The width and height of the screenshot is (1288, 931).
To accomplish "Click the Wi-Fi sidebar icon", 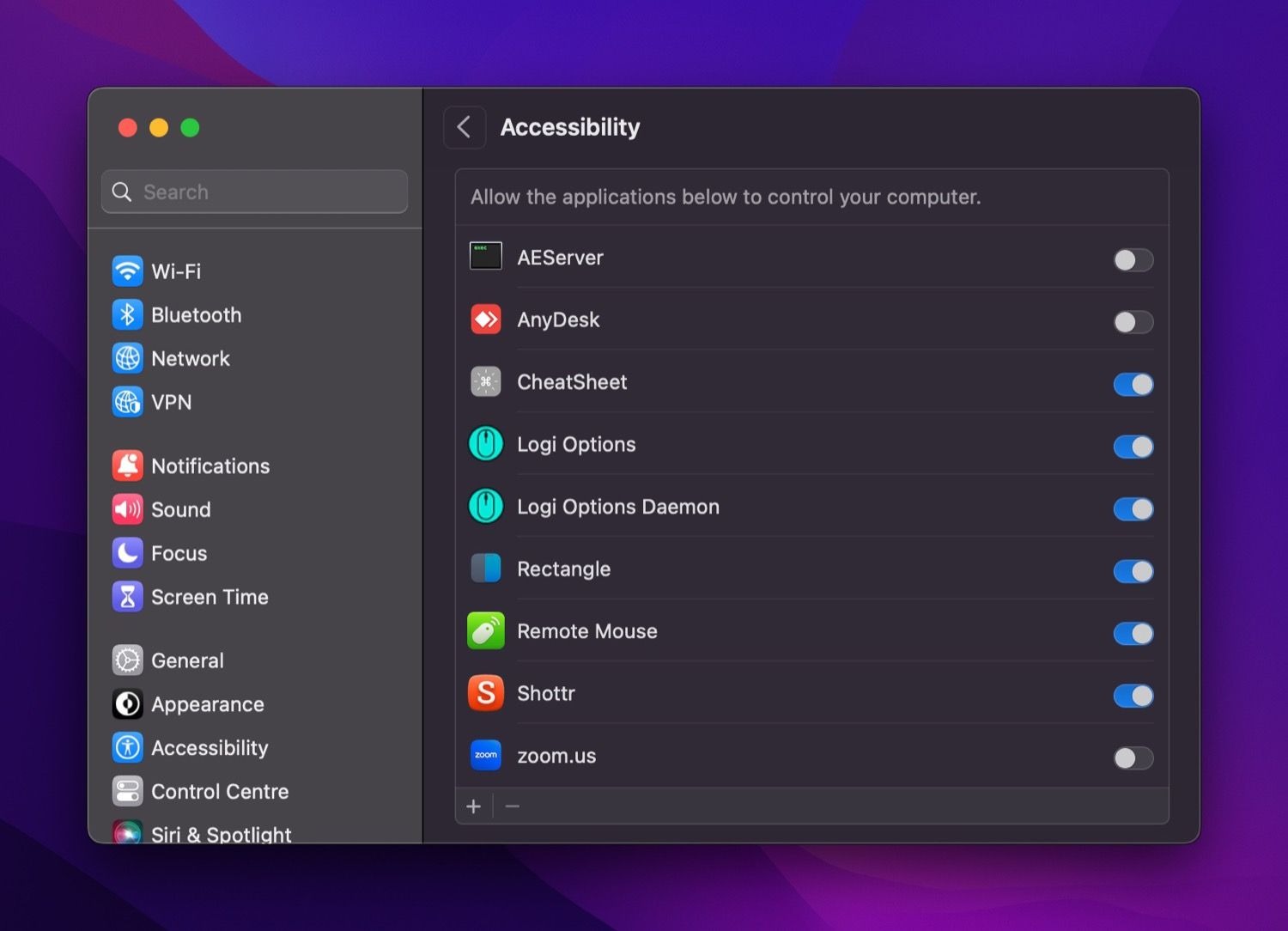I will 128,271.
